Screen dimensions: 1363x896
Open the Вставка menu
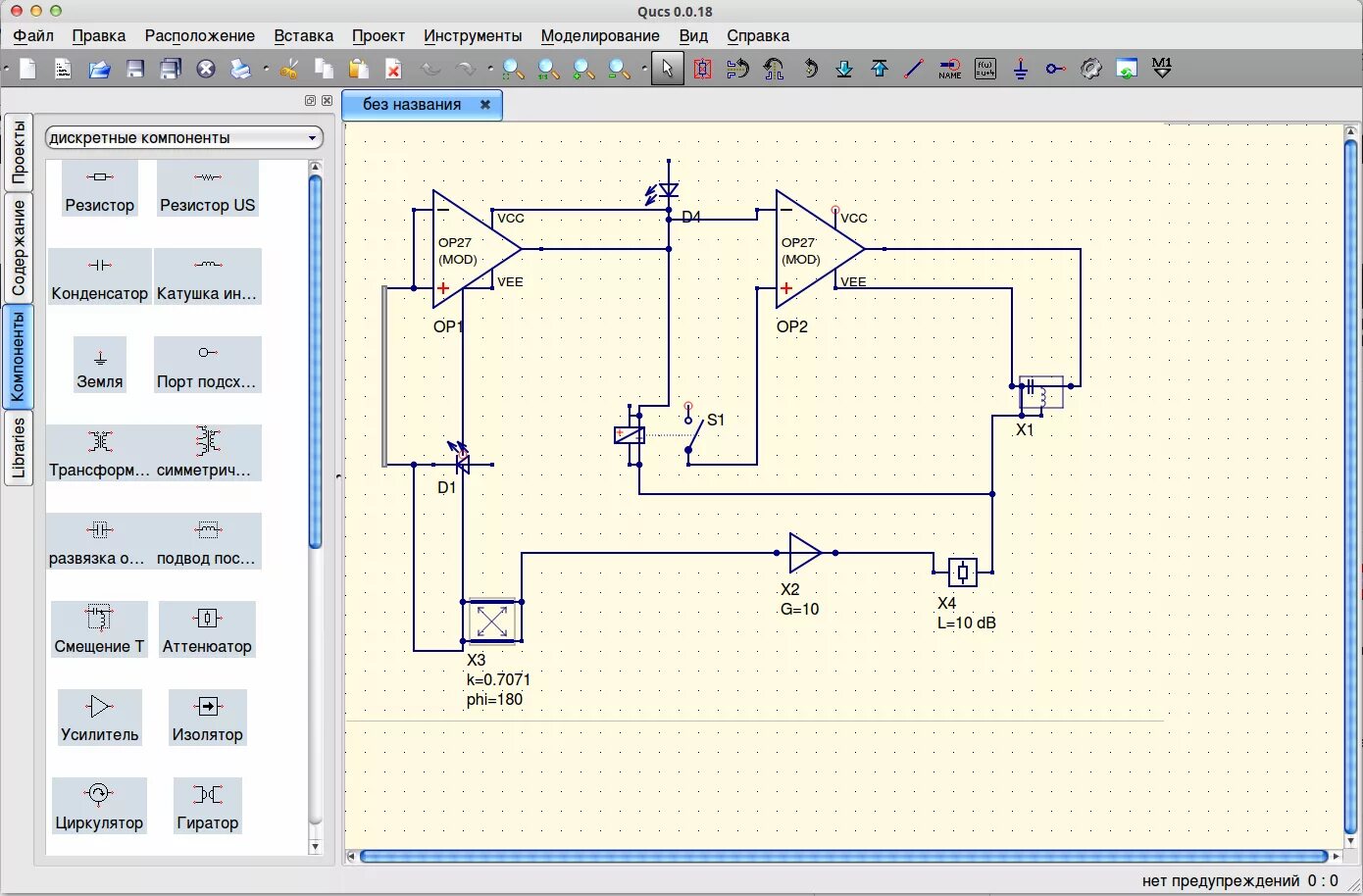[304, 35]
